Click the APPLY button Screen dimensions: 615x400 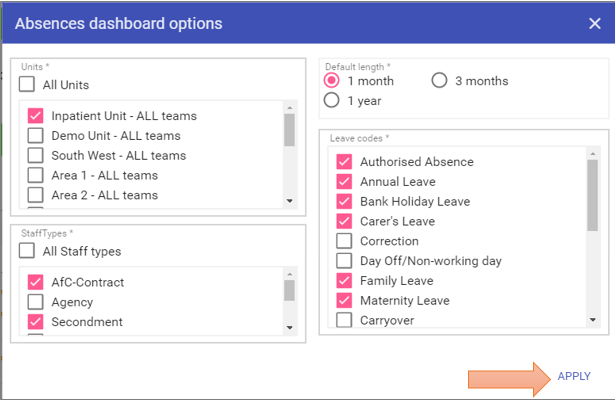click(x=574, y=376)
